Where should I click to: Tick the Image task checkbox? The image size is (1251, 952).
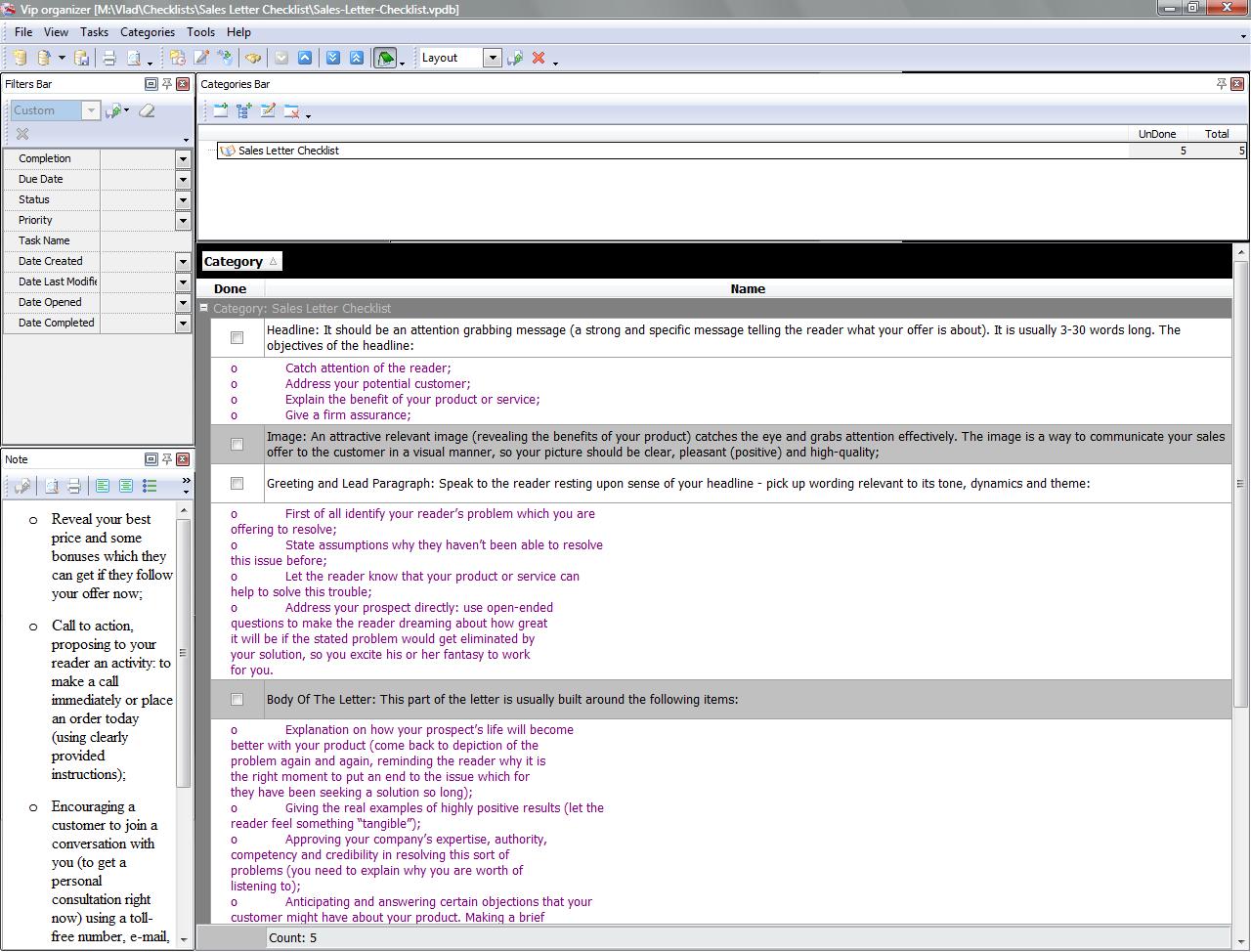tap(237, 445)
